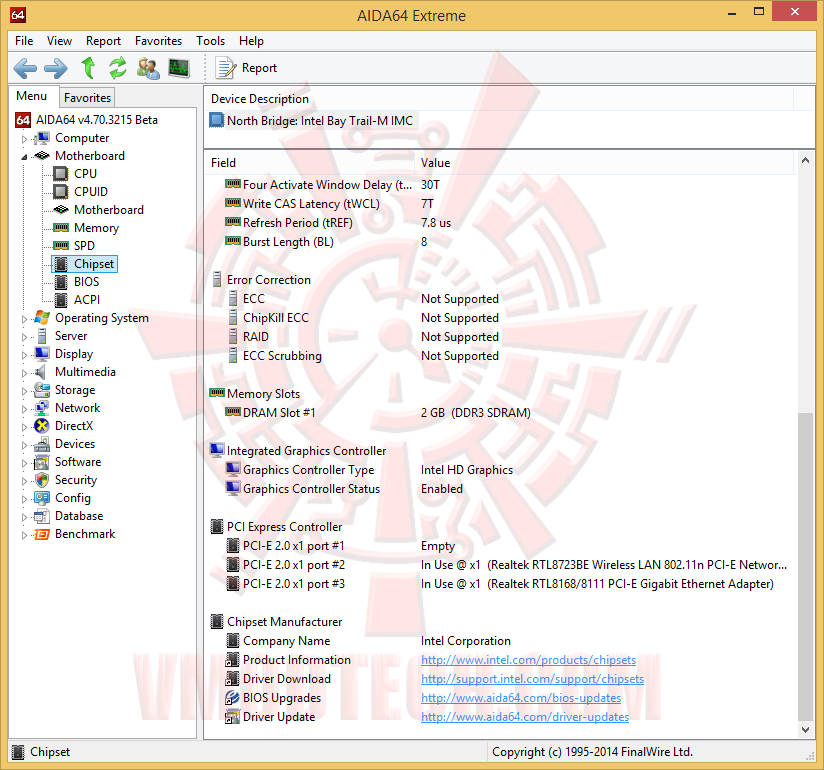Expand the Operating System node
The height and width of the screenshot is (770, 824).
tap(24, 319)
